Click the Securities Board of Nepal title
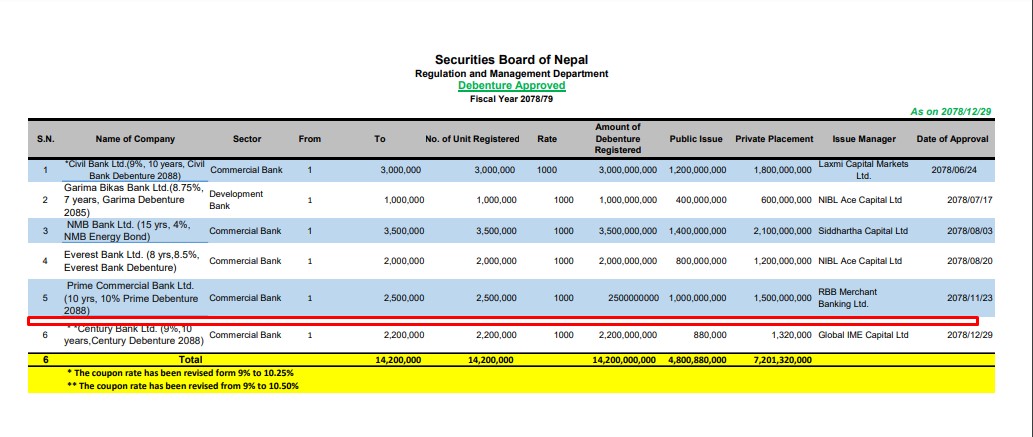 click(x=511, y=60)
